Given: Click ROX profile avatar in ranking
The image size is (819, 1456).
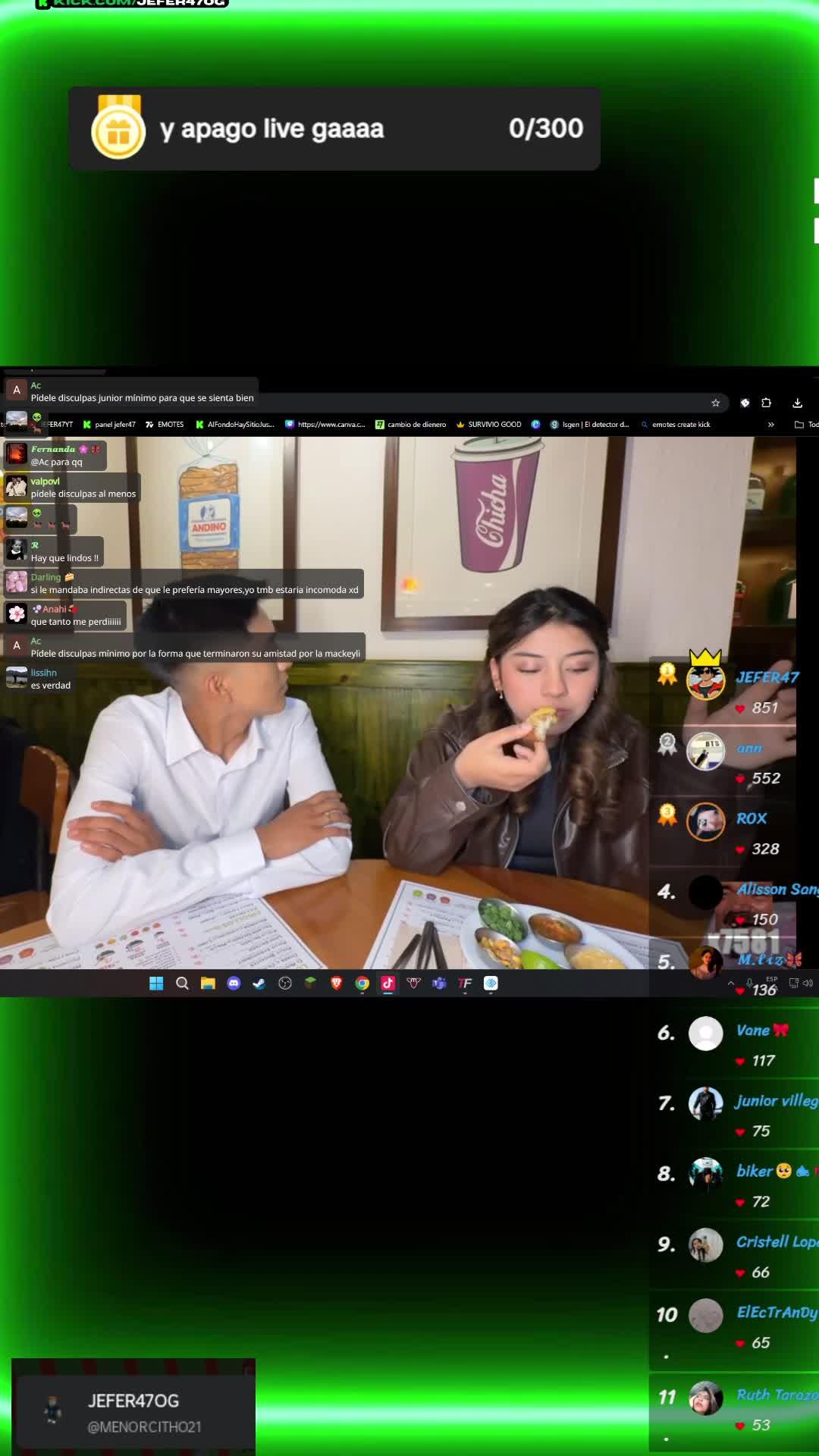Looking at the screenshot, I should tap(705, 821).
